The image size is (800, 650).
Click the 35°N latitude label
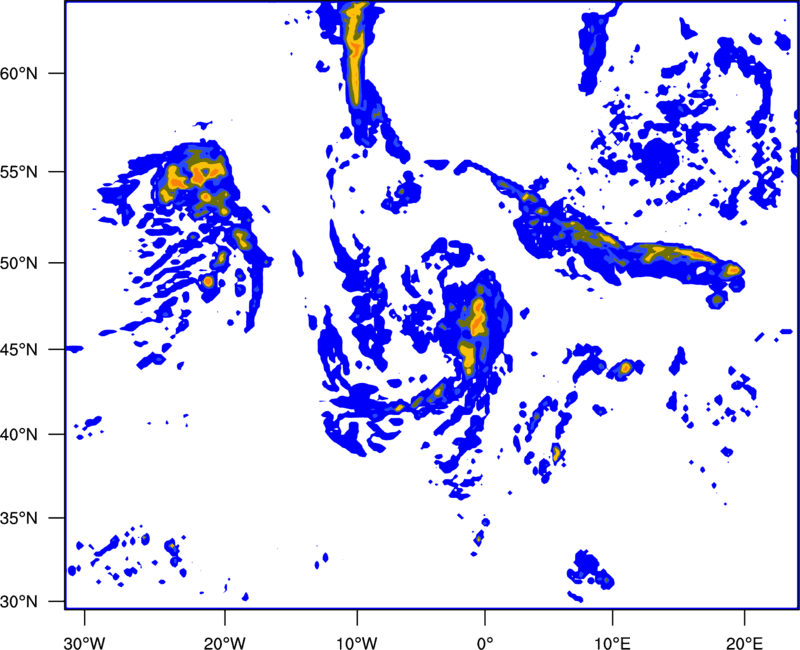(x=19, y=518)
